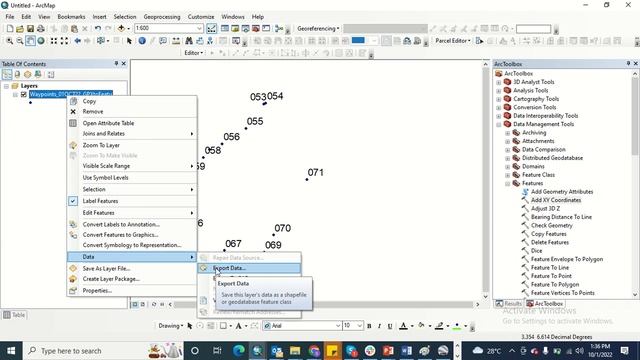640x360 pixels.
Task: Go back to previous extent
Action: point(77,41)
